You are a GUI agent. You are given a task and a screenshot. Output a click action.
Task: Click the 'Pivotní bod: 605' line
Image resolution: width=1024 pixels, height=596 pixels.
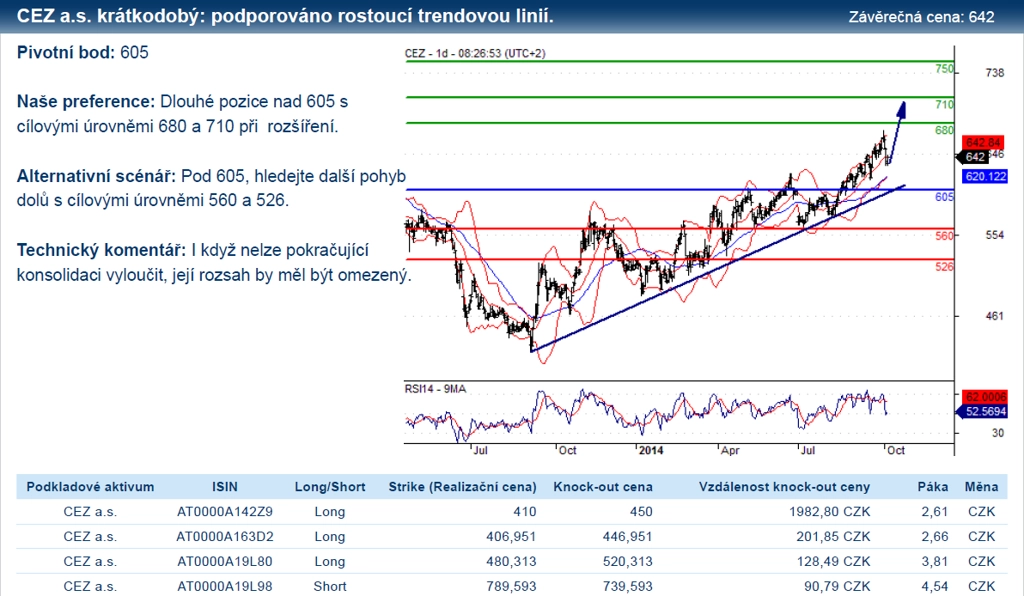coord(83,52)
